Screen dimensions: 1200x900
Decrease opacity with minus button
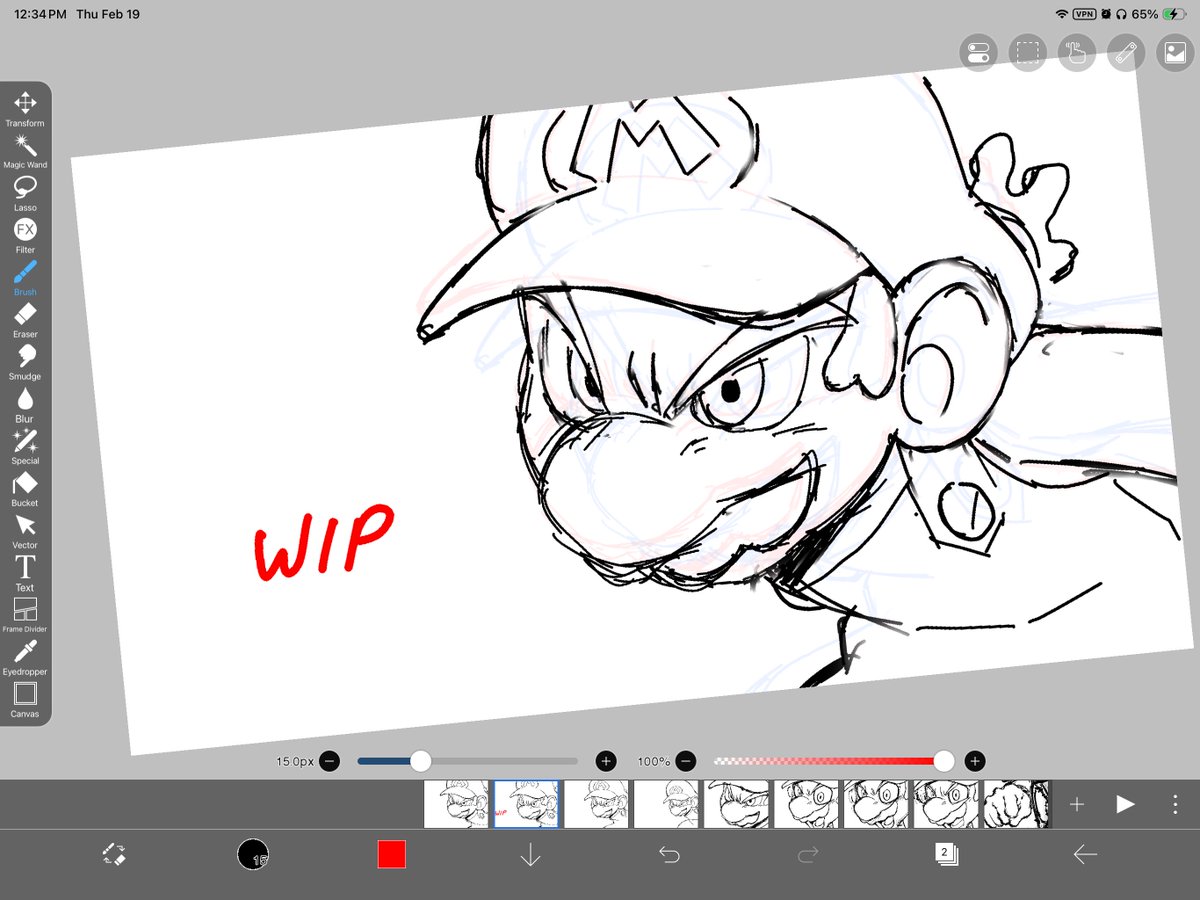[x=685, y=761]
